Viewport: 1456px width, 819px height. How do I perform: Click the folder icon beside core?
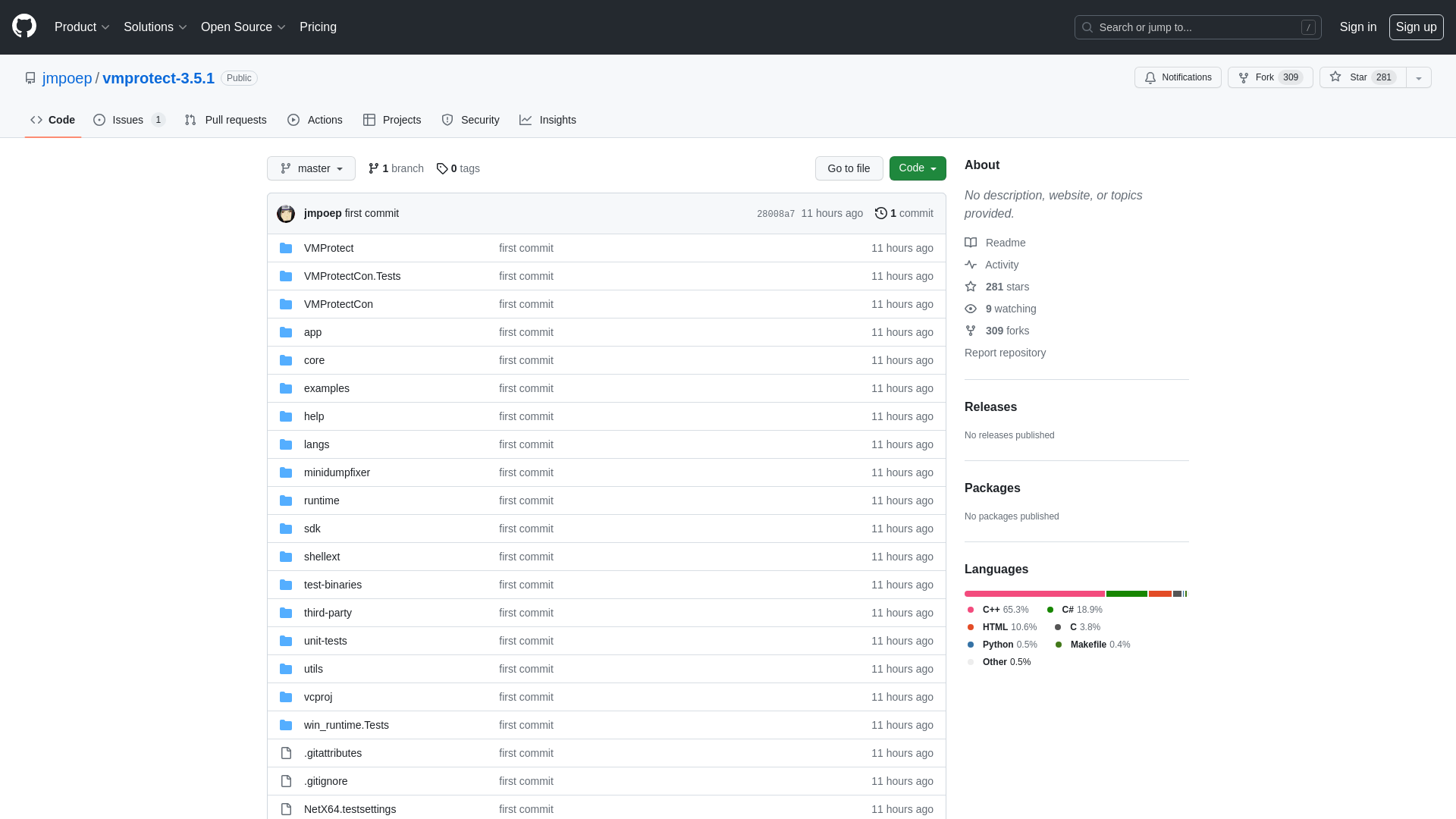click(x=286, y=360)
